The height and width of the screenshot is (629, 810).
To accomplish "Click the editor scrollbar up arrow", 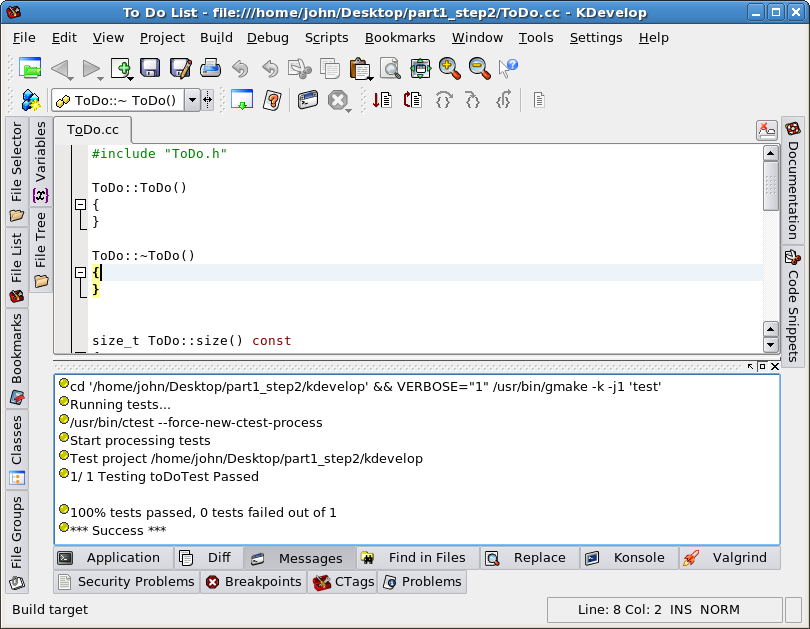I will [x=771, y=153].
